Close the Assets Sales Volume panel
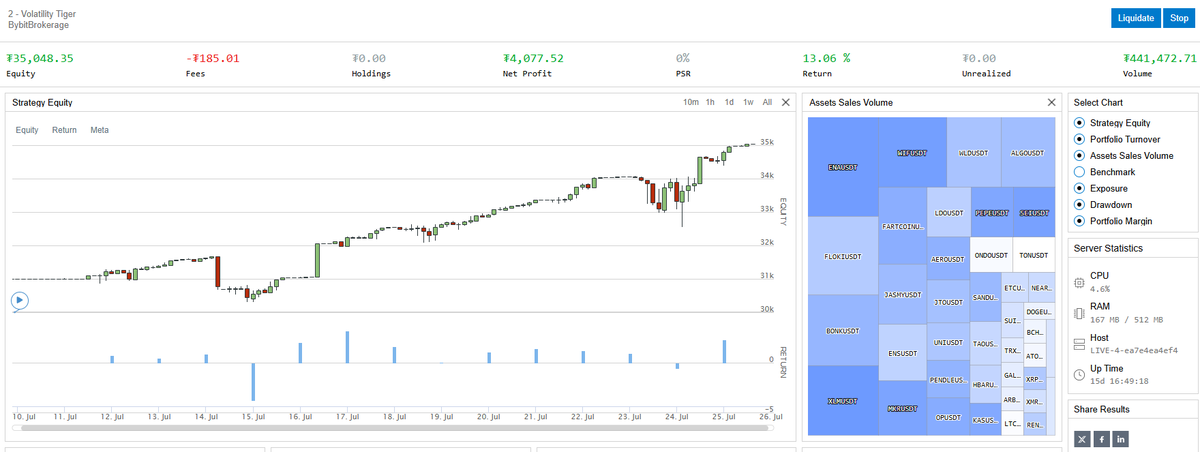The width and height of the screenshot is (1200, 452). pyautogui.click(x=1051, y=102)
